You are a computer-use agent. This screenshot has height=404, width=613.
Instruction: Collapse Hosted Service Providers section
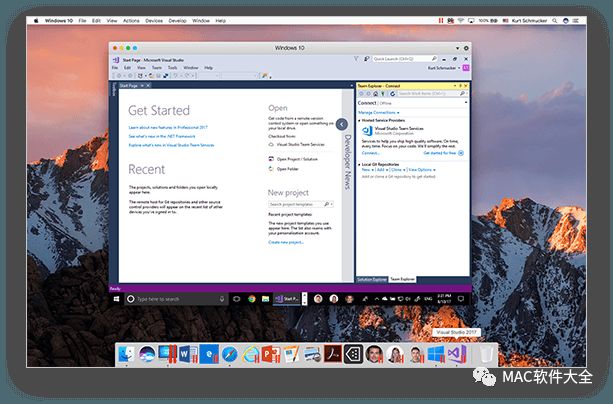pyautogui.click(x=359, y=120)
